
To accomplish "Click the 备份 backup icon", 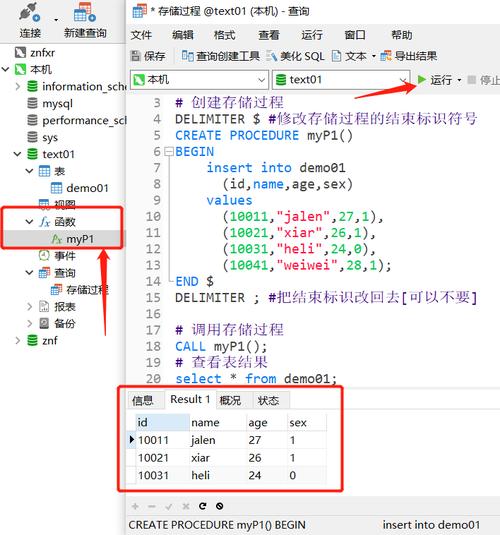I will point(44,323).
